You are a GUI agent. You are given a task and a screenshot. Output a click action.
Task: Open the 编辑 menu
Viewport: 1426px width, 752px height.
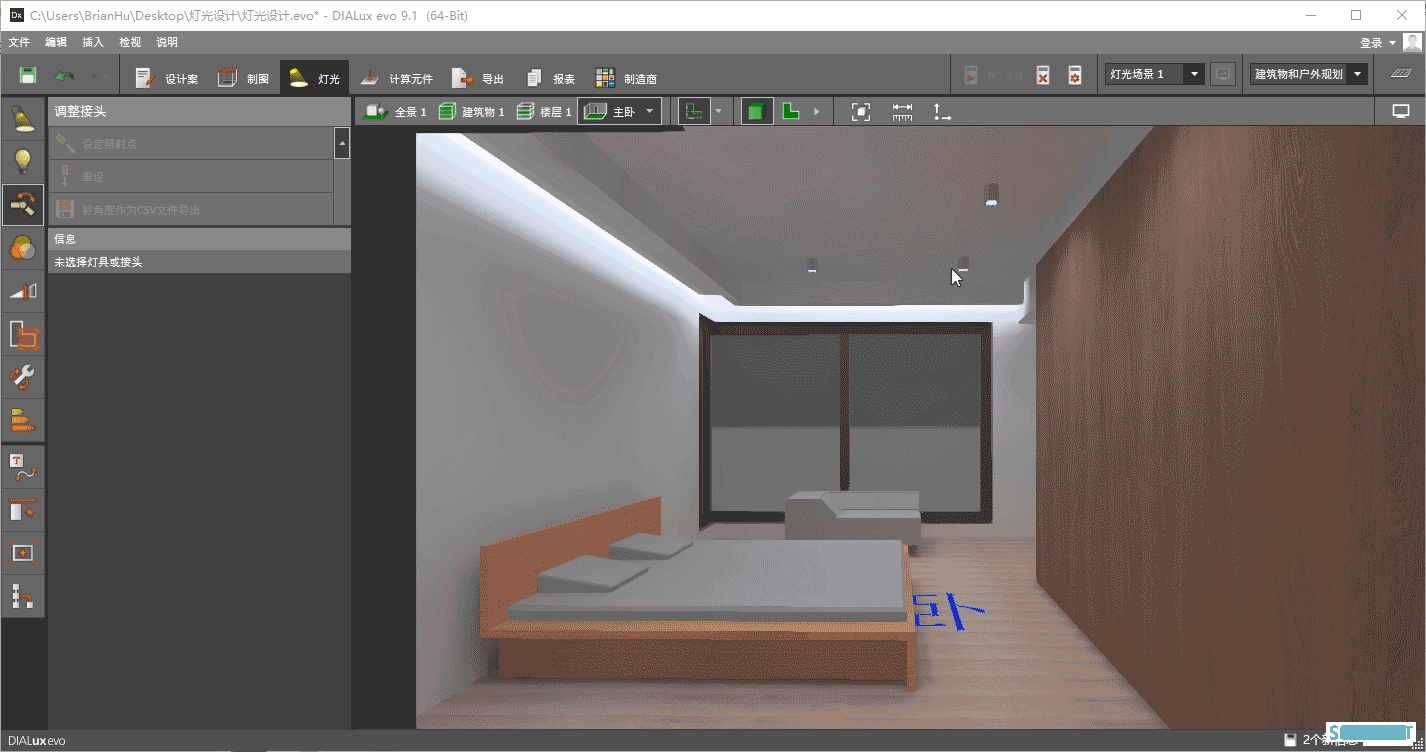click(56, 42)
